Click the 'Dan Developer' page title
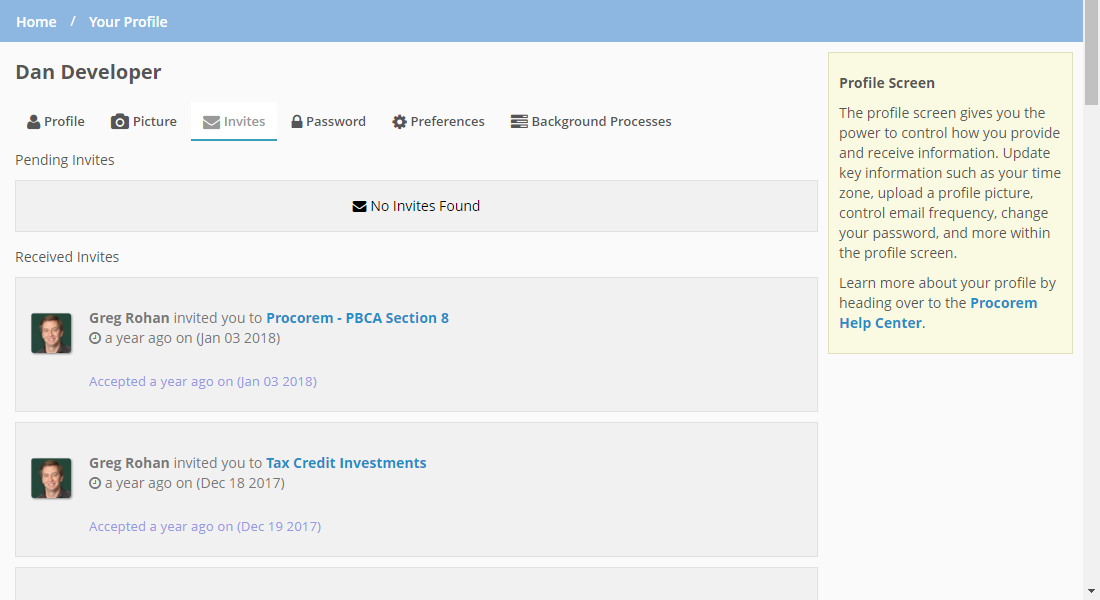The image size is (1100, 600). click(x=88, y=72)
